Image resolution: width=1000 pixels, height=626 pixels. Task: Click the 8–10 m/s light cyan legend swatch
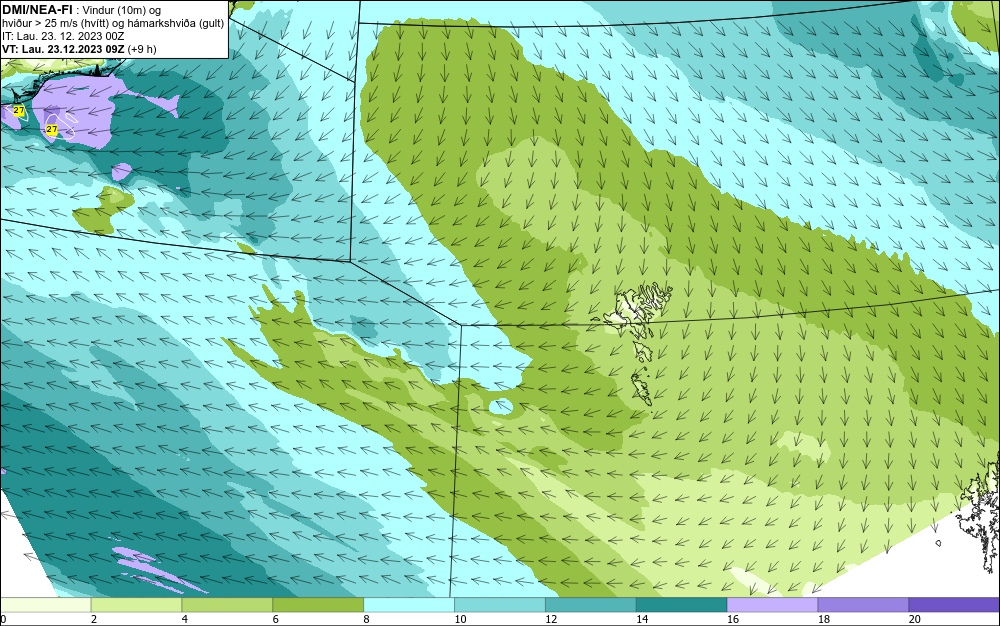tap(409, 604)
